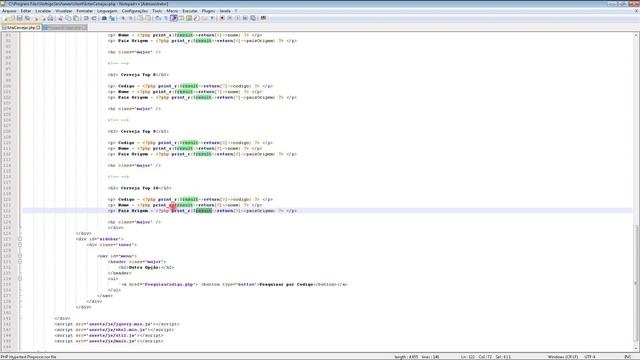Toggle INS overwrite mode in status bar
This screenshot has width=640, height=360.
pyautogui.click(x=628, y=357)
